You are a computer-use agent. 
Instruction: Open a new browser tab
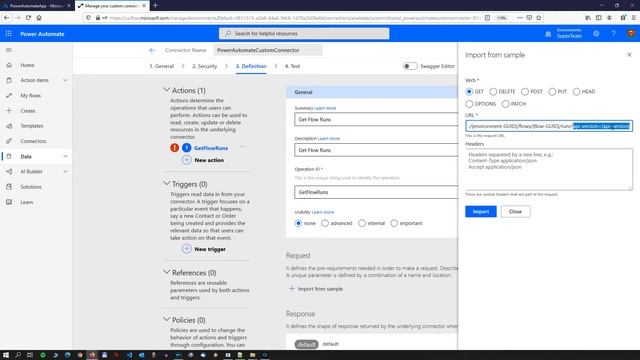tap(155, 6)
